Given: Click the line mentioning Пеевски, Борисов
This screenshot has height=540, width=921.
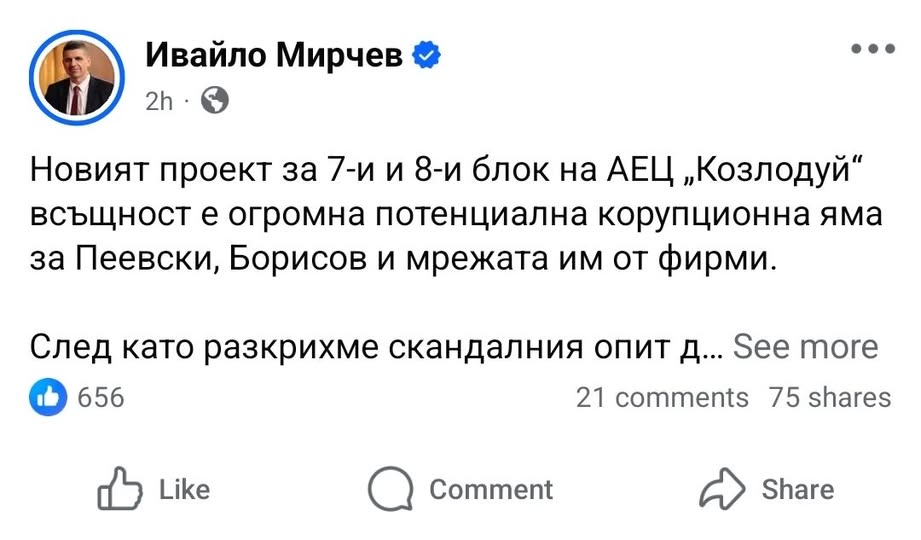Looking at the screenshot, I should (x=404, y=259).
